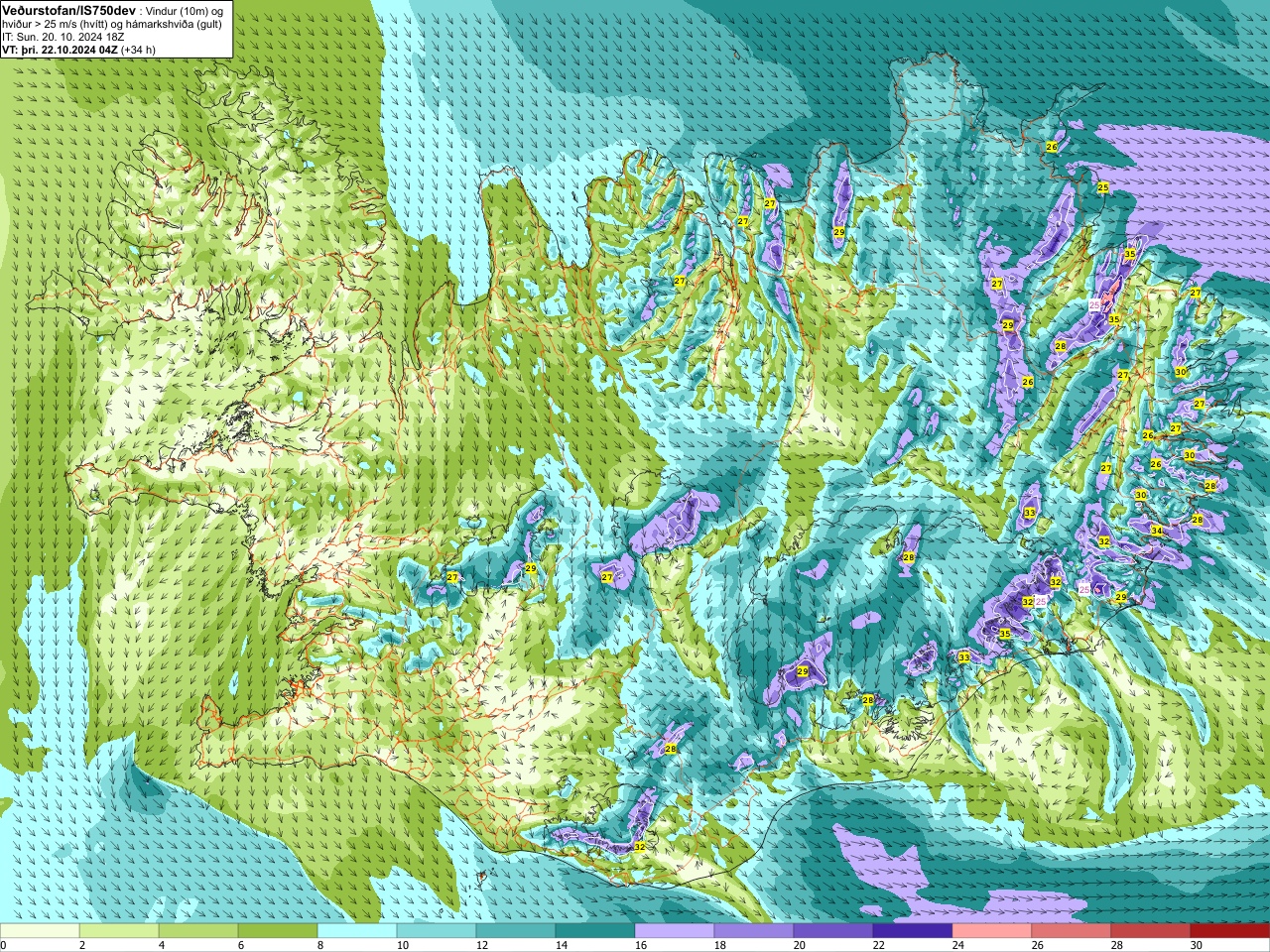Click the 6–8 m/s dark green swatch
The image size is (1270, 952).
(278, 930)
